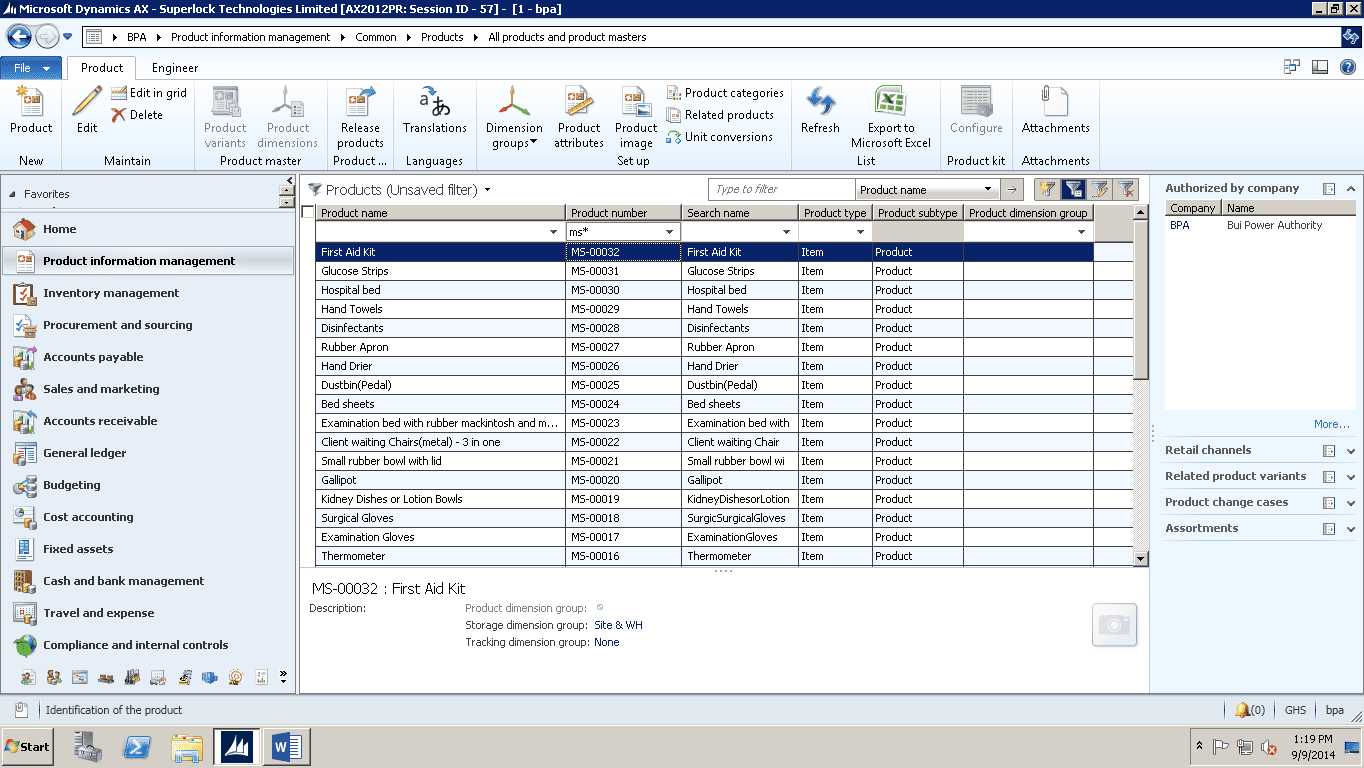
Task: Open the Product name filter field dropdown
Action: [988, 189]
